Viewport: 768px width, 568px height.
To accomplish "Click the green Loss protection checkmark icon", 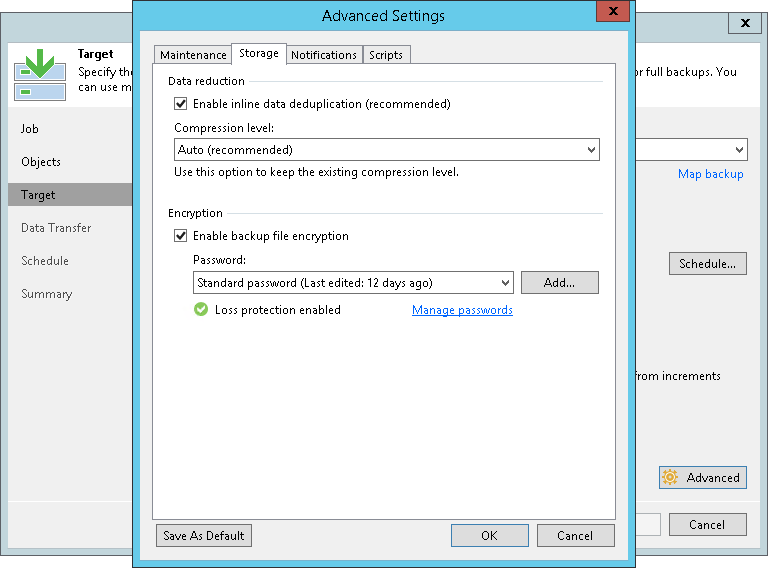I will tap(201, 310).
